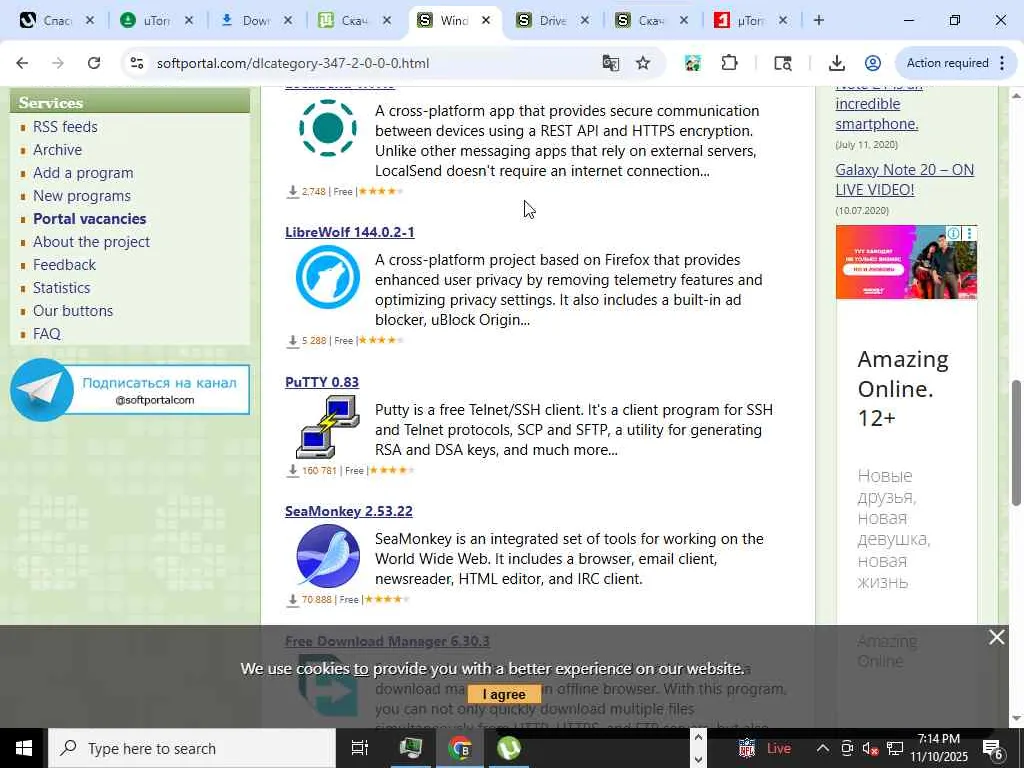1024x768 pixels.
Task: Click the network tray icon
Action: [x=895, y=748]
